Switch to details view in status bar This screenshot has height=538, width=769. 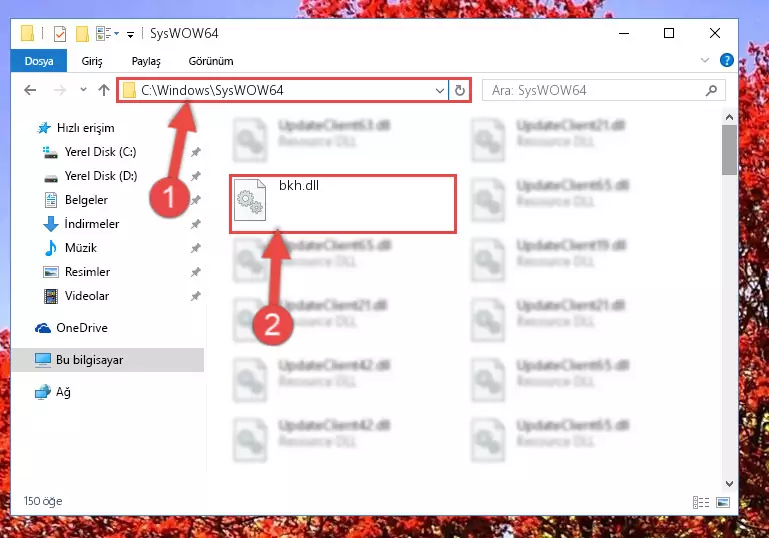[700, 502]
